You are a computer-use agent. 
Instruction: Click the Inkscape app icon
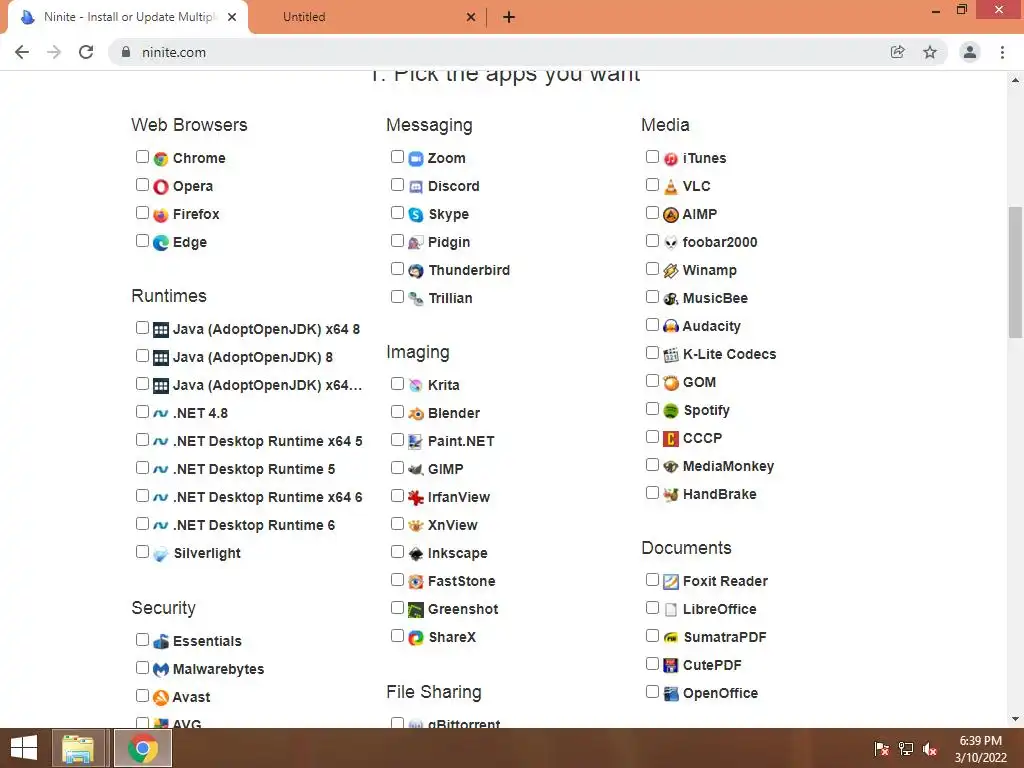tap(416, 554)
